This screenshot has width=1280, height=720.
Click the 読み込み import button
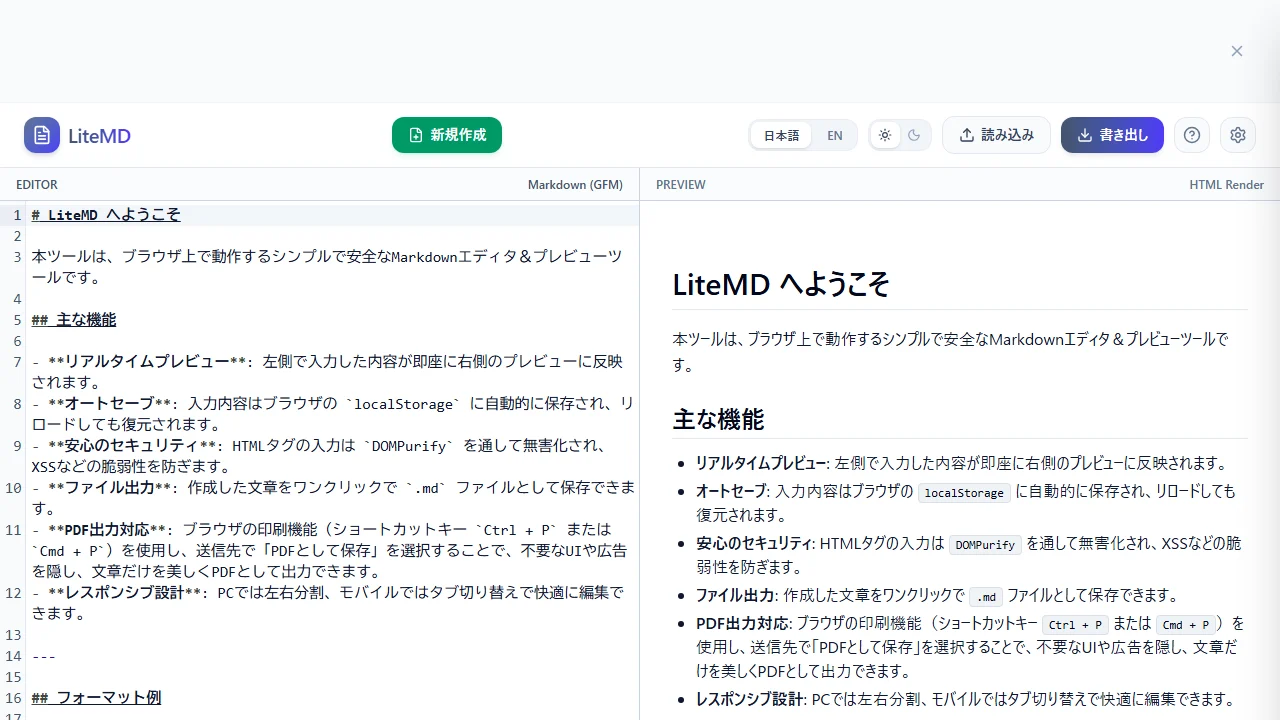pos(996,135)
